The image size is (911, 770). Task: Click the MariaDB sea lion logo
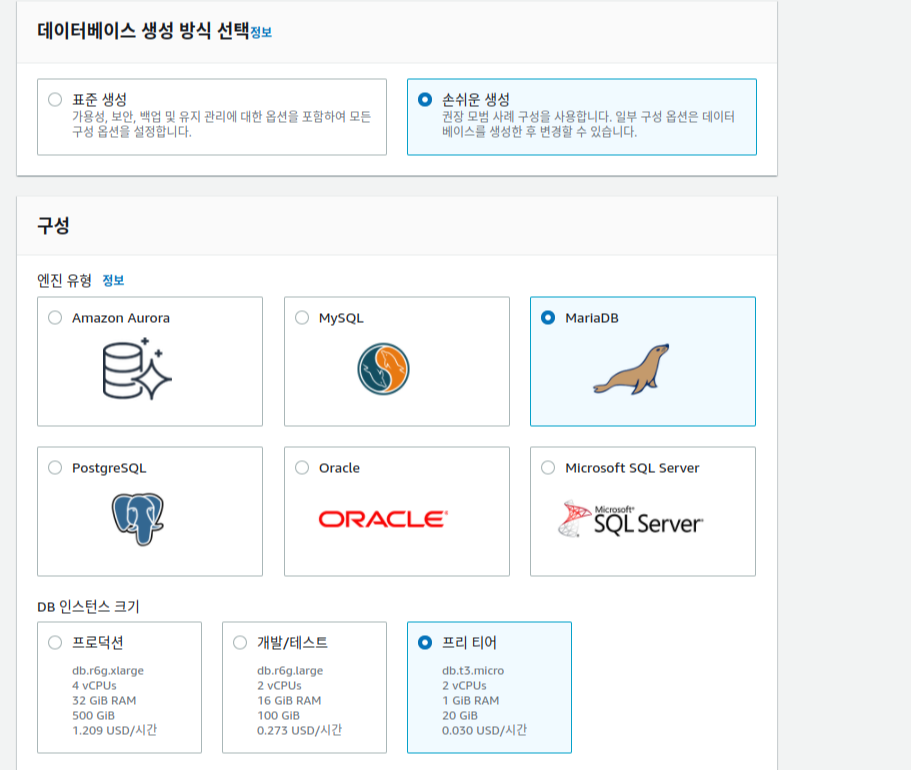click(x=632, y=369)
